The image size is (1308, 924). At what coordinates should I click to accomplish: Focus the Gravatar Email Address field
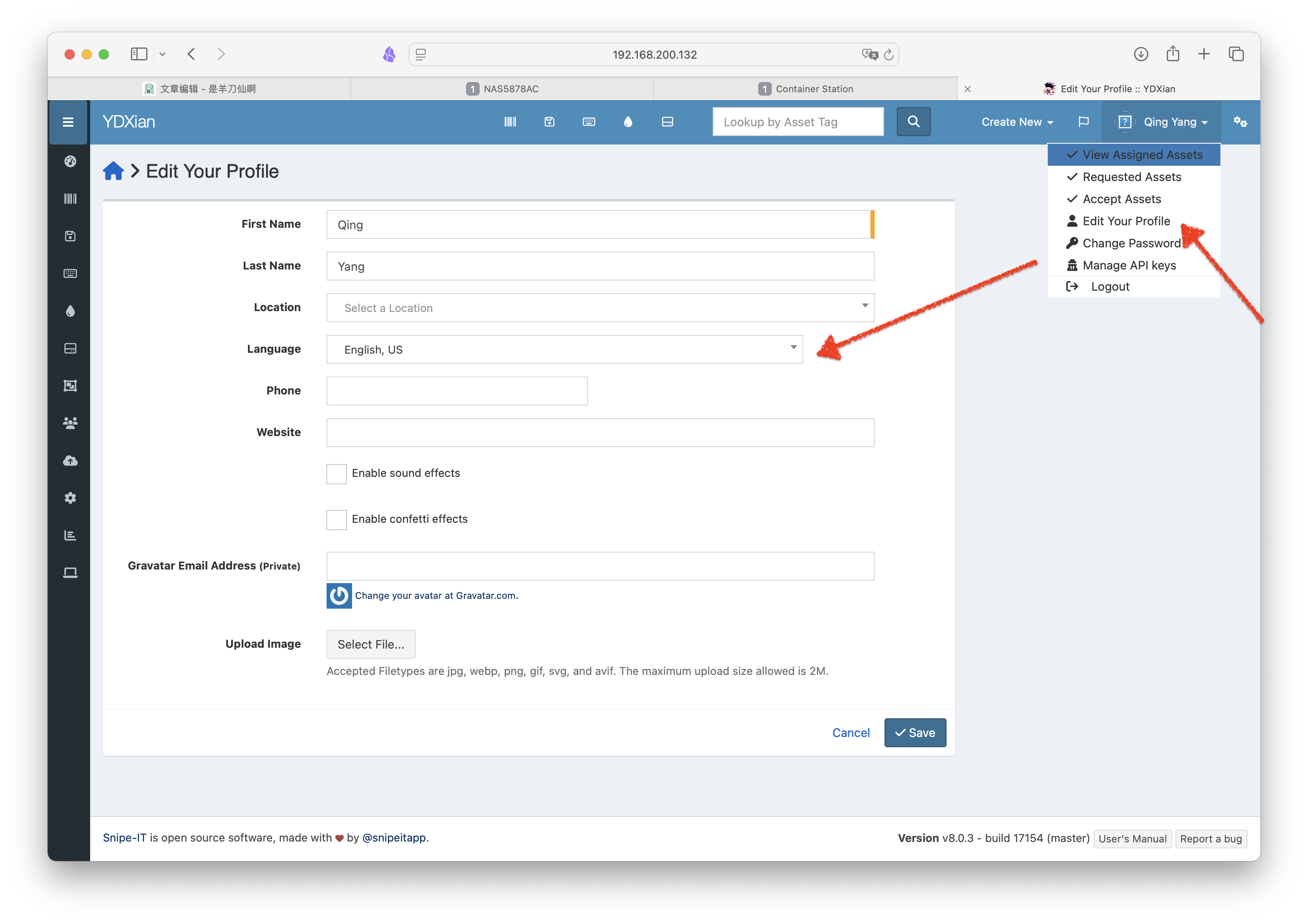click(x=600, y=566)
